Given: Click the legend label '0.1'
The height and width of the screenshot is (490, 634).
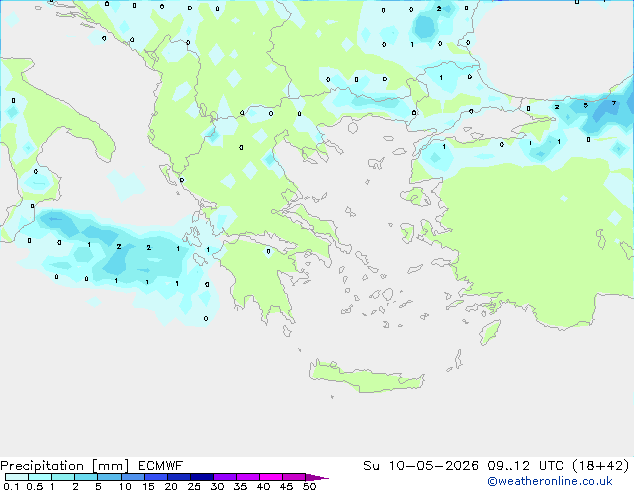Looking at the screenshot, I should click(11, 486).
